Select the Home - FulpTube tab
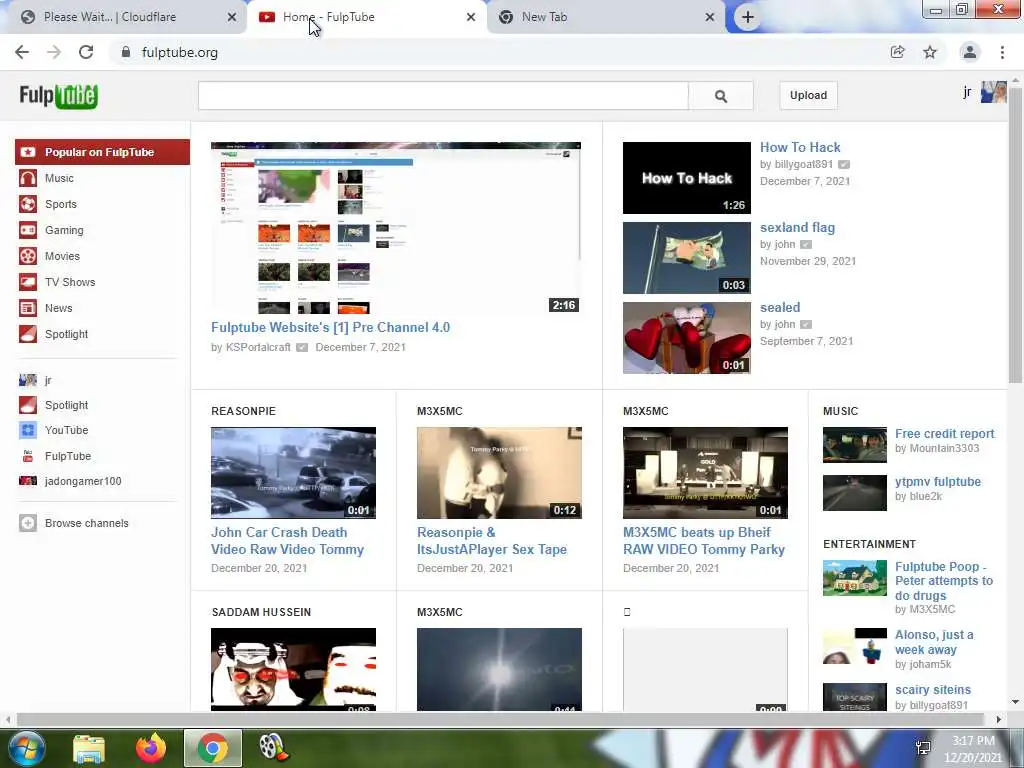Viewport: 1024px width, 768px height. pos(366,17)
